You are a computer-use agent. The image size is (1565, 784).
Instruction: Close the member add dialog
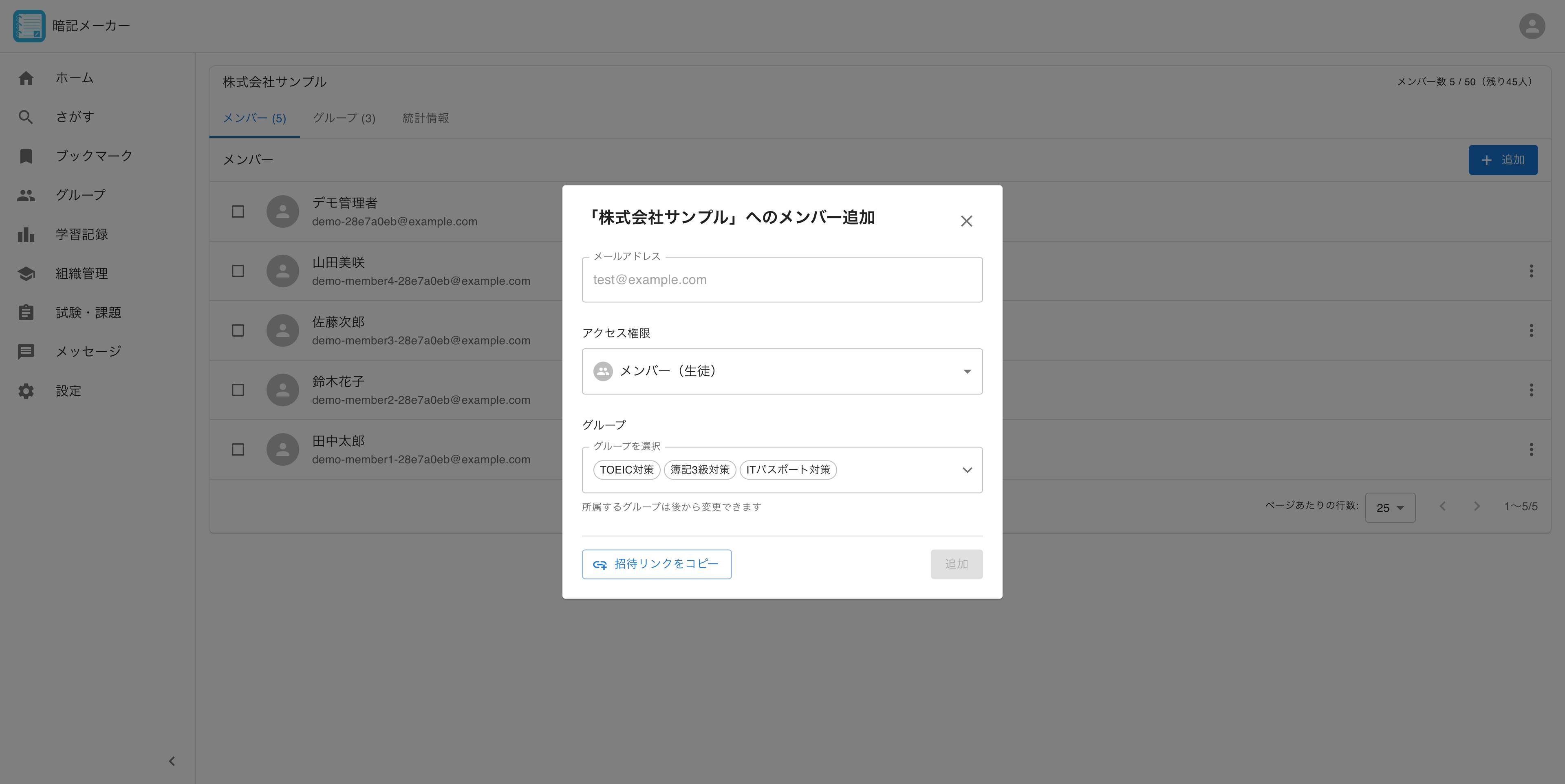pyautogui.click(x=966, y=221)
